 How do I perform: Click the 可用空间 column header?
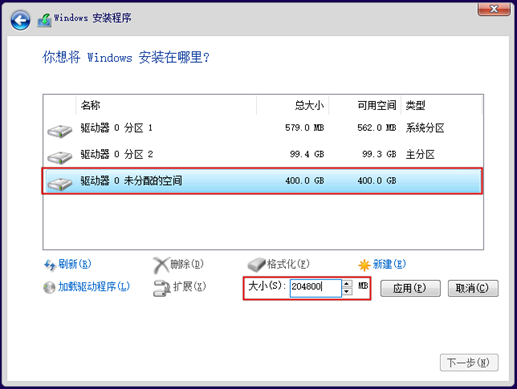pyautogui.click(x=365, y=105)
